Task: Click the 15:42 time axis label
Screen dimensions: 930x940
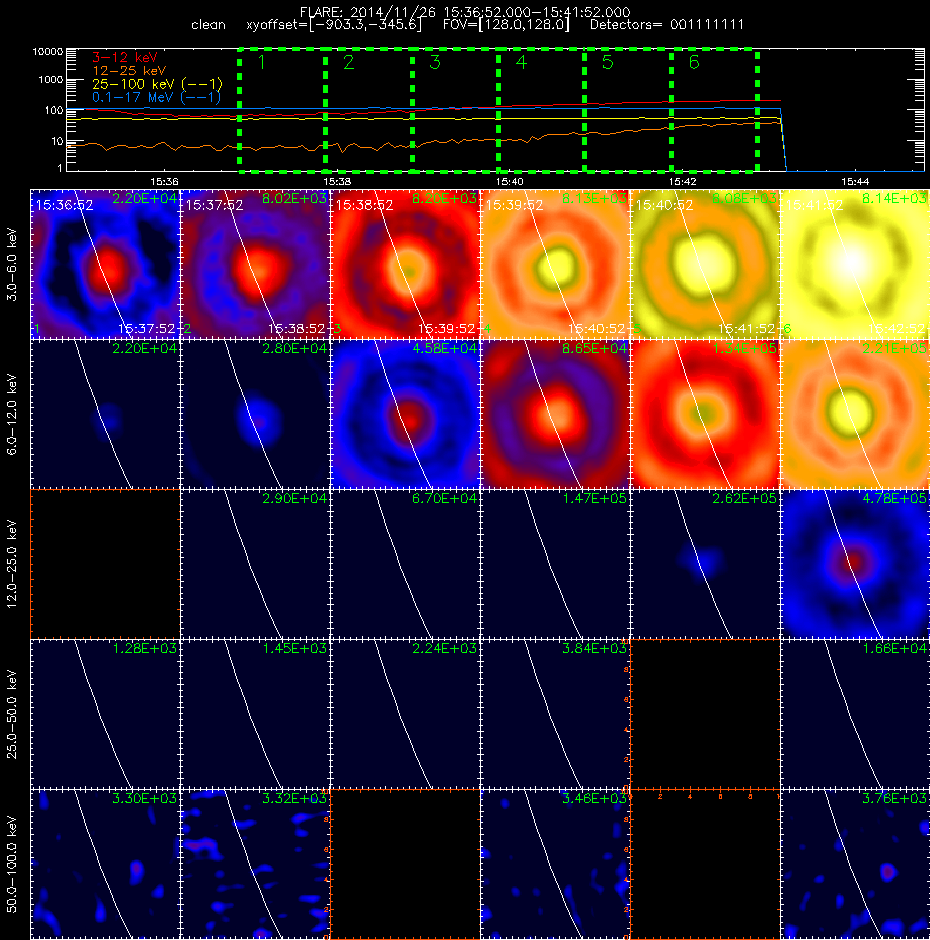Action: (682, 181)
